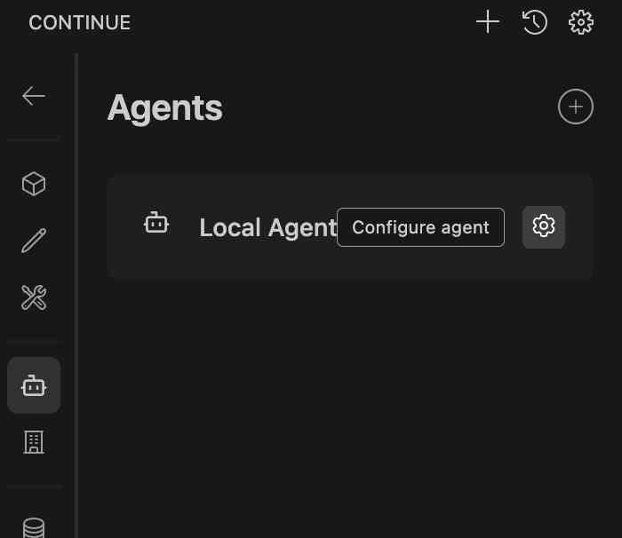Screen dimensions: 622x538
Task: Open the Tools wrench and screwdriver section
Action: (x=34, y=297)
